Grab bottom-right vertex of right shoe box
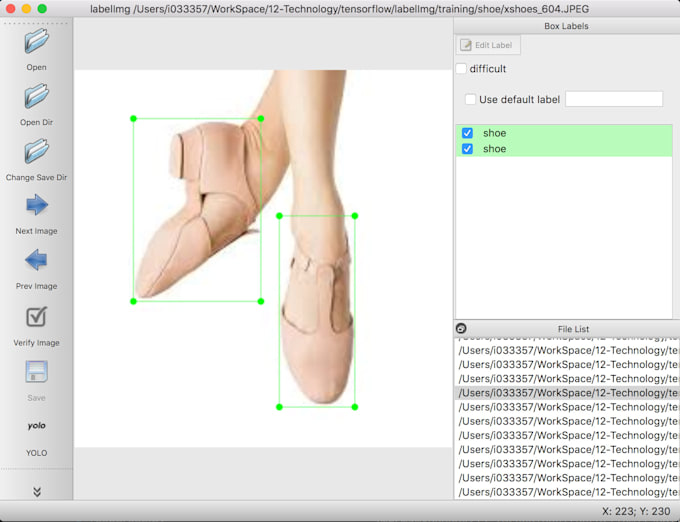This screenshot has width=680, height=522. click(x=355, y=407)
